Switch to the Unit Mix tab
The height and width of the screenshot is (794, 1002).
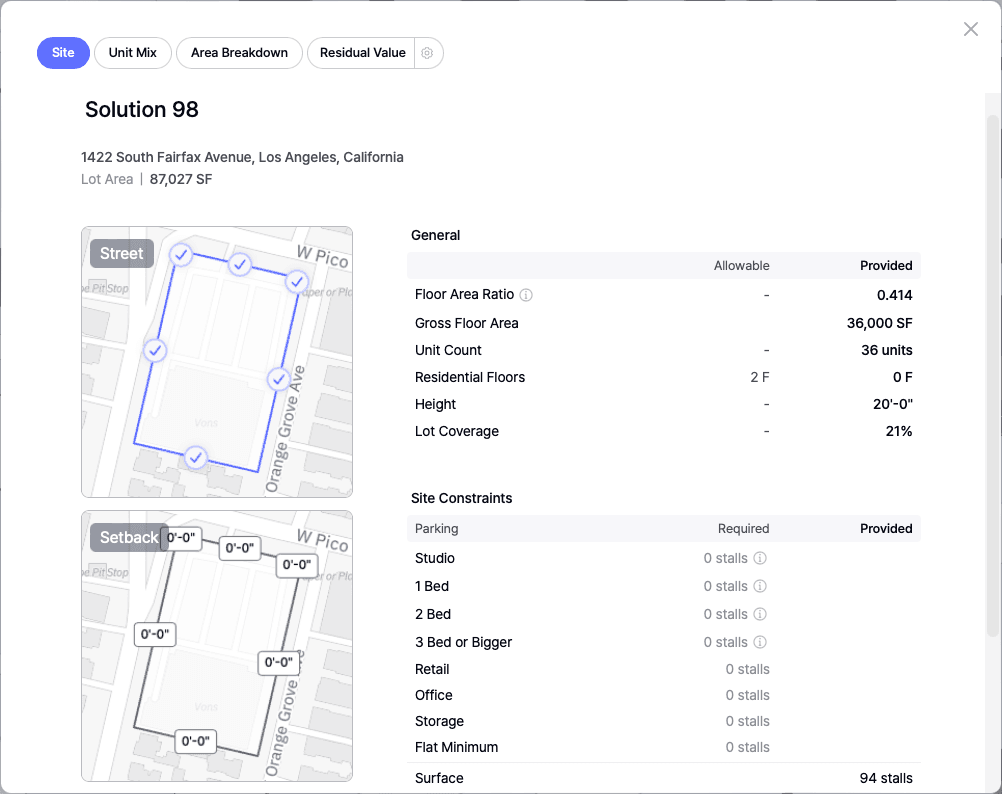[x=133, y=53]
